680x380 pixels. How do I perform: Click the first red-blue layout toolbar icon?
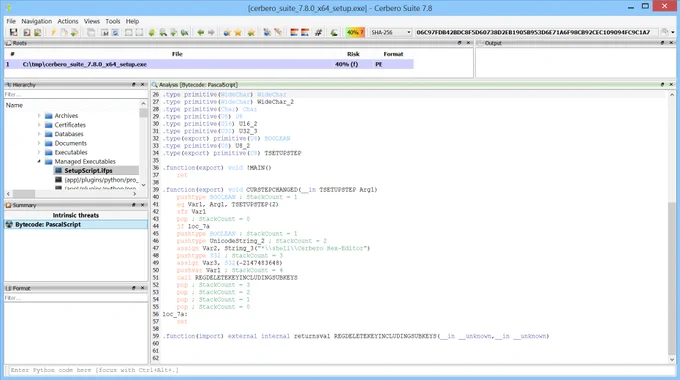[x=294, y=32]
